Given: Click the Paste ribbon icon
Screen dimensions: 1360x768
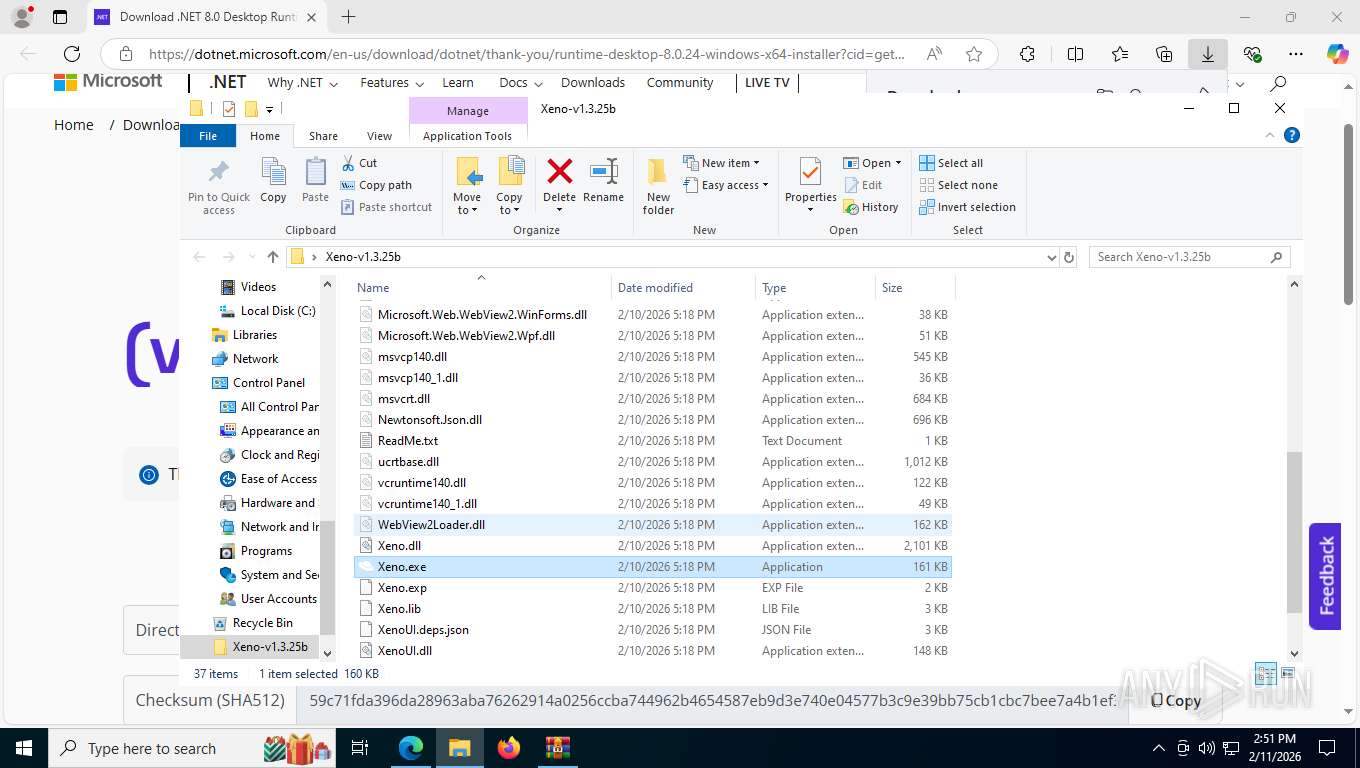Looking at the screenshot, I should [x=315, y=181].
